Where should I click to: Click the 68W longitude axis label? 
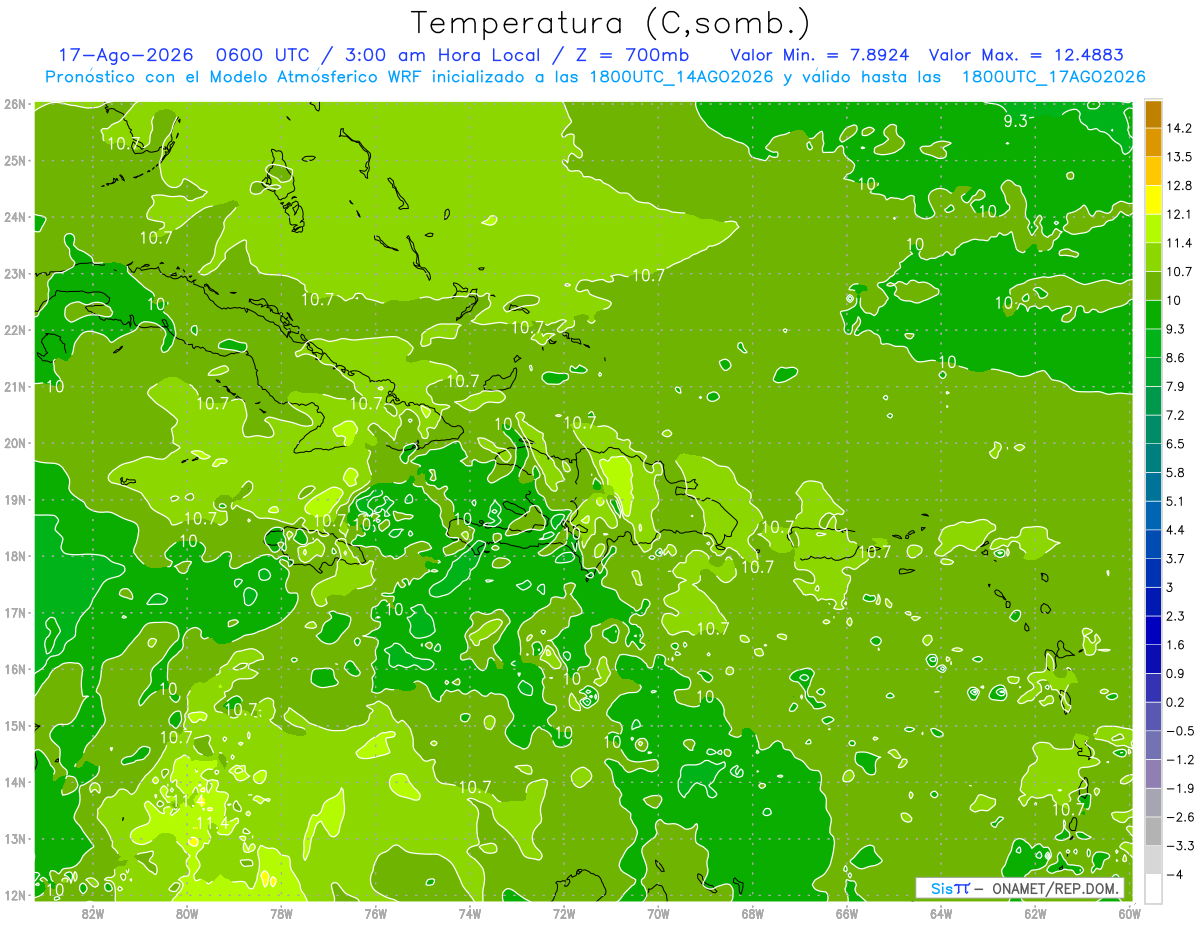(752, 913)
